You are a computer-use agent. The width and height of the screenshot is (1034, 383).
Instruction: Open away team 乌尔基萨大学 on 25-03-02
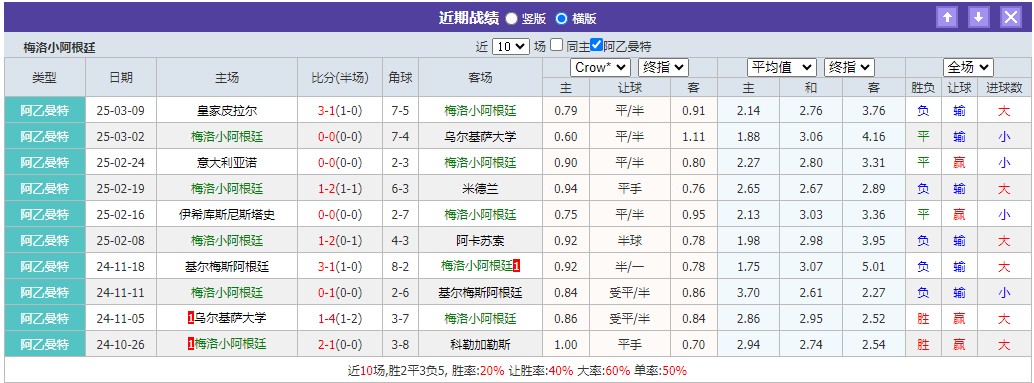pos(480,136)
